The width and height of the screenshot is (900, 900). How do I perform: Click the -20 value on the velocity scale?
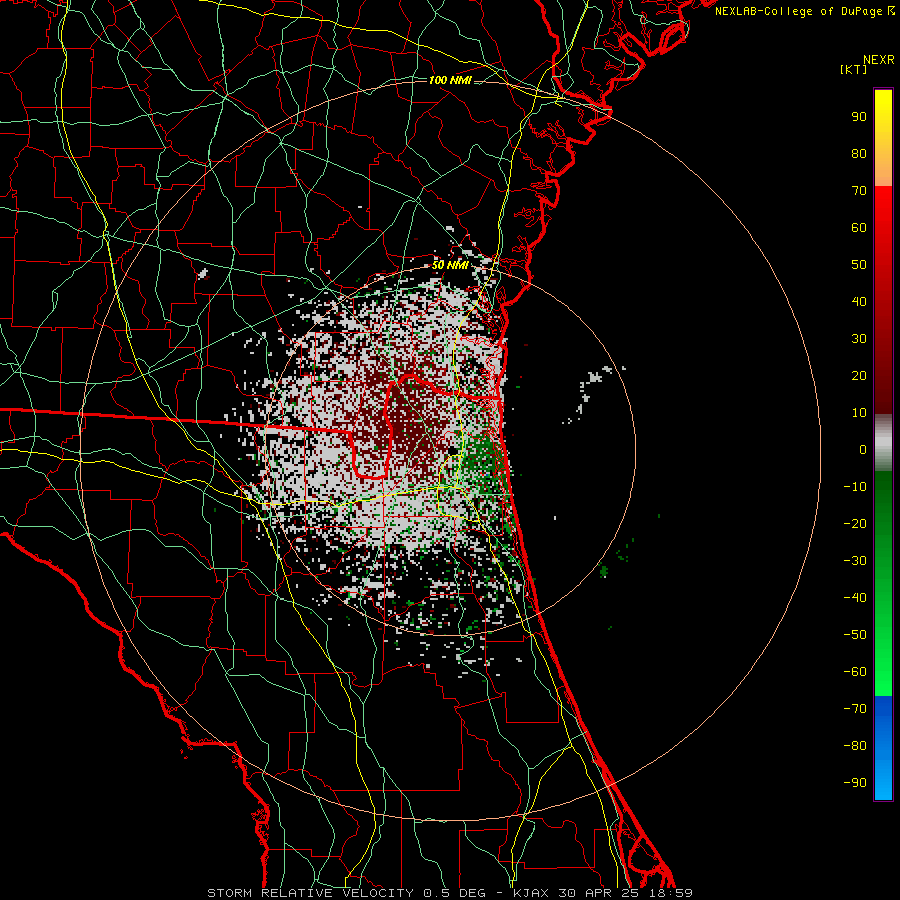coord(855,524)
